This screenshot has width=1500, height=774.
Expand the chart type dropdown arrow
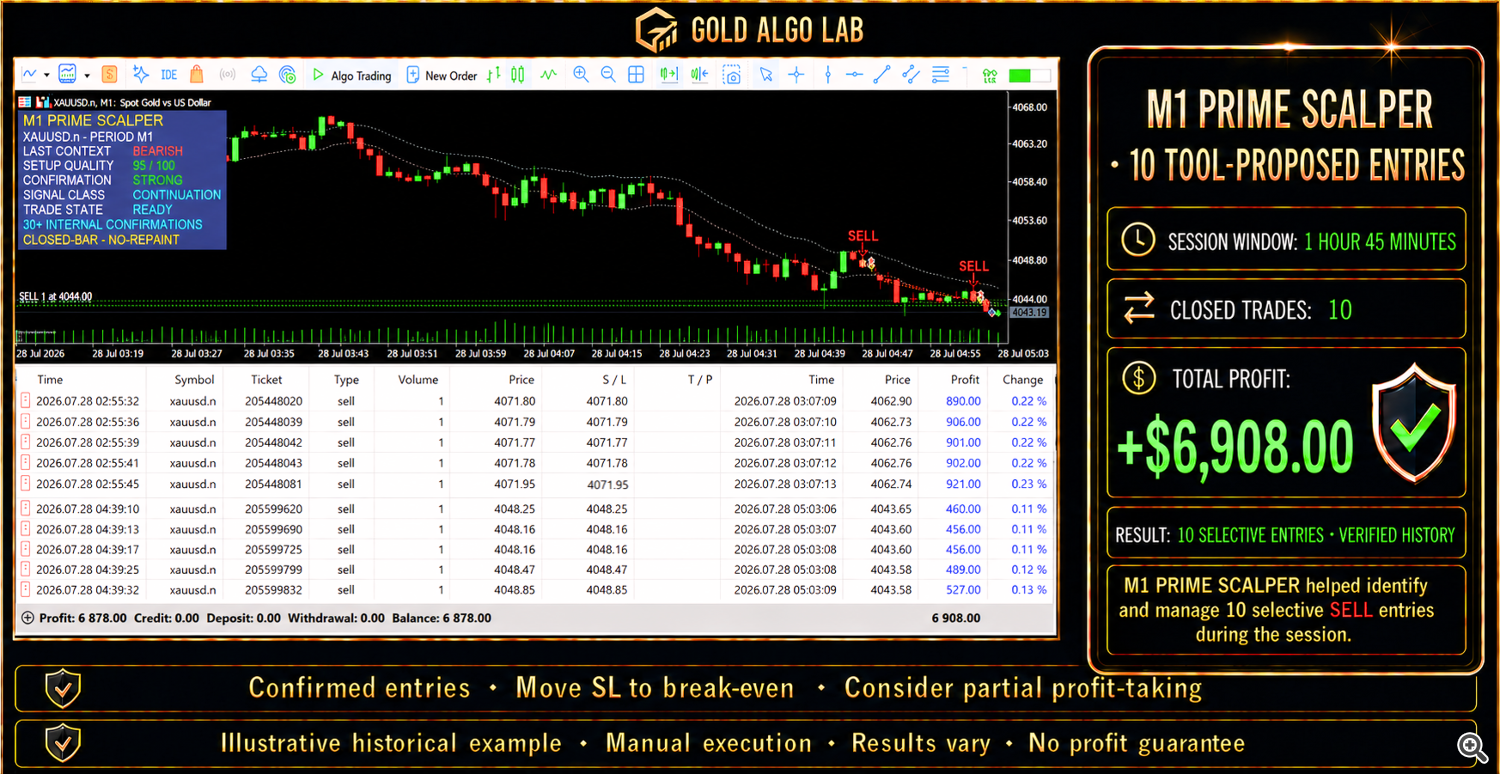point(46,75)
